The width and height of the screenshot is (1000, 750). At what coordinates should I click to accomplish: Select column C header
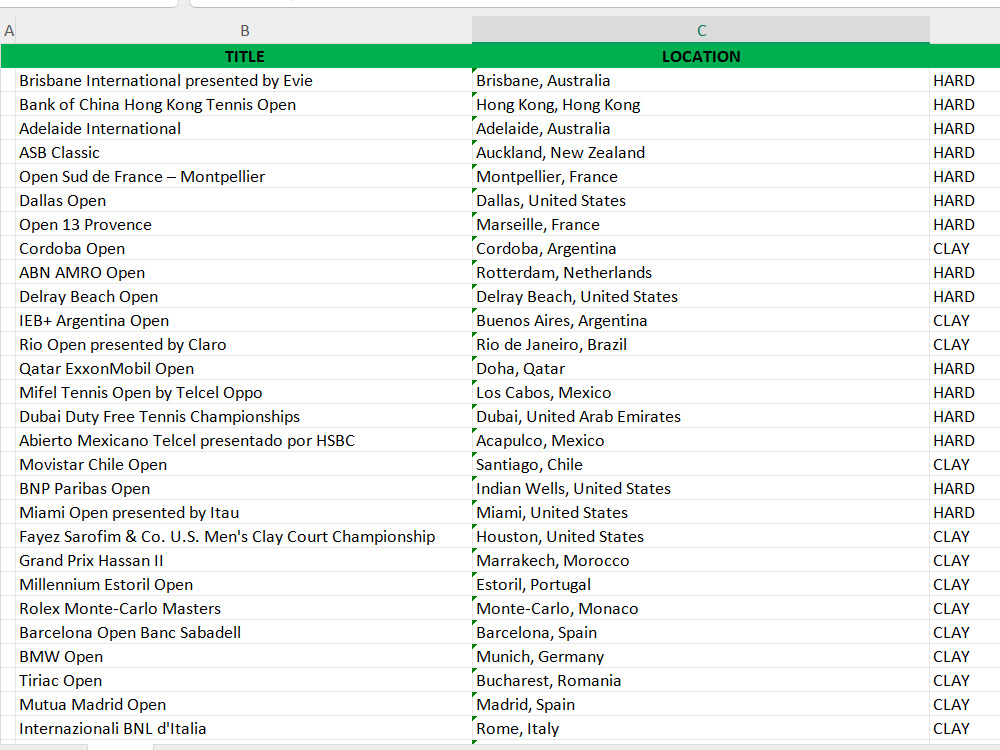tap(701, 31)
